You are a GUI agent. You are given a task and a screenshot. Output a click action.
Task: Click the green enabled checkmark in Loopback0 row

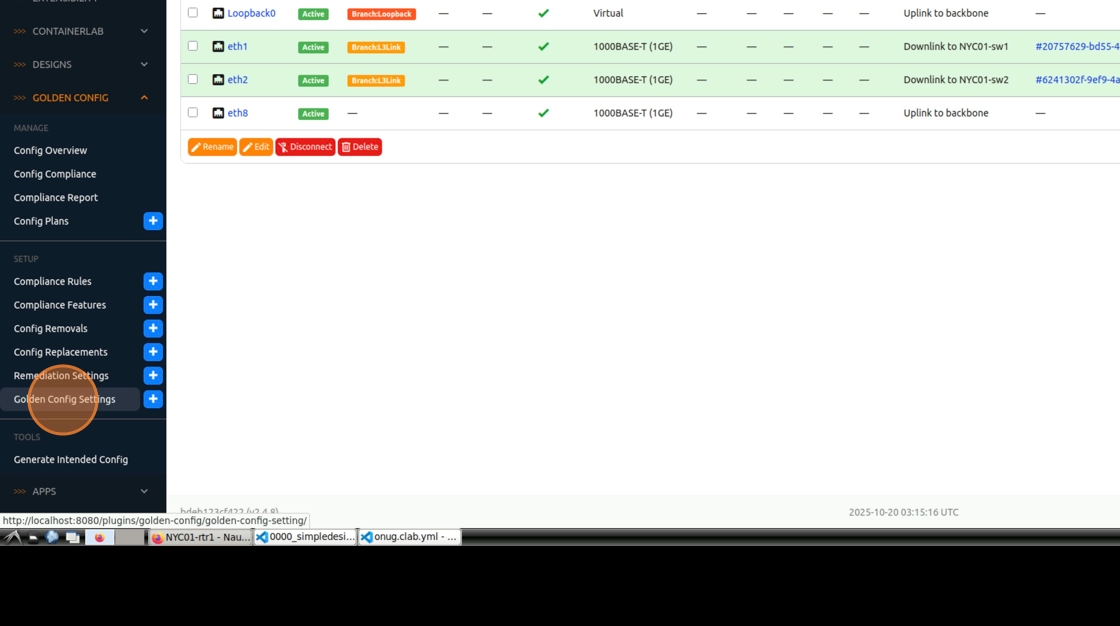click(x=544, y=13)
